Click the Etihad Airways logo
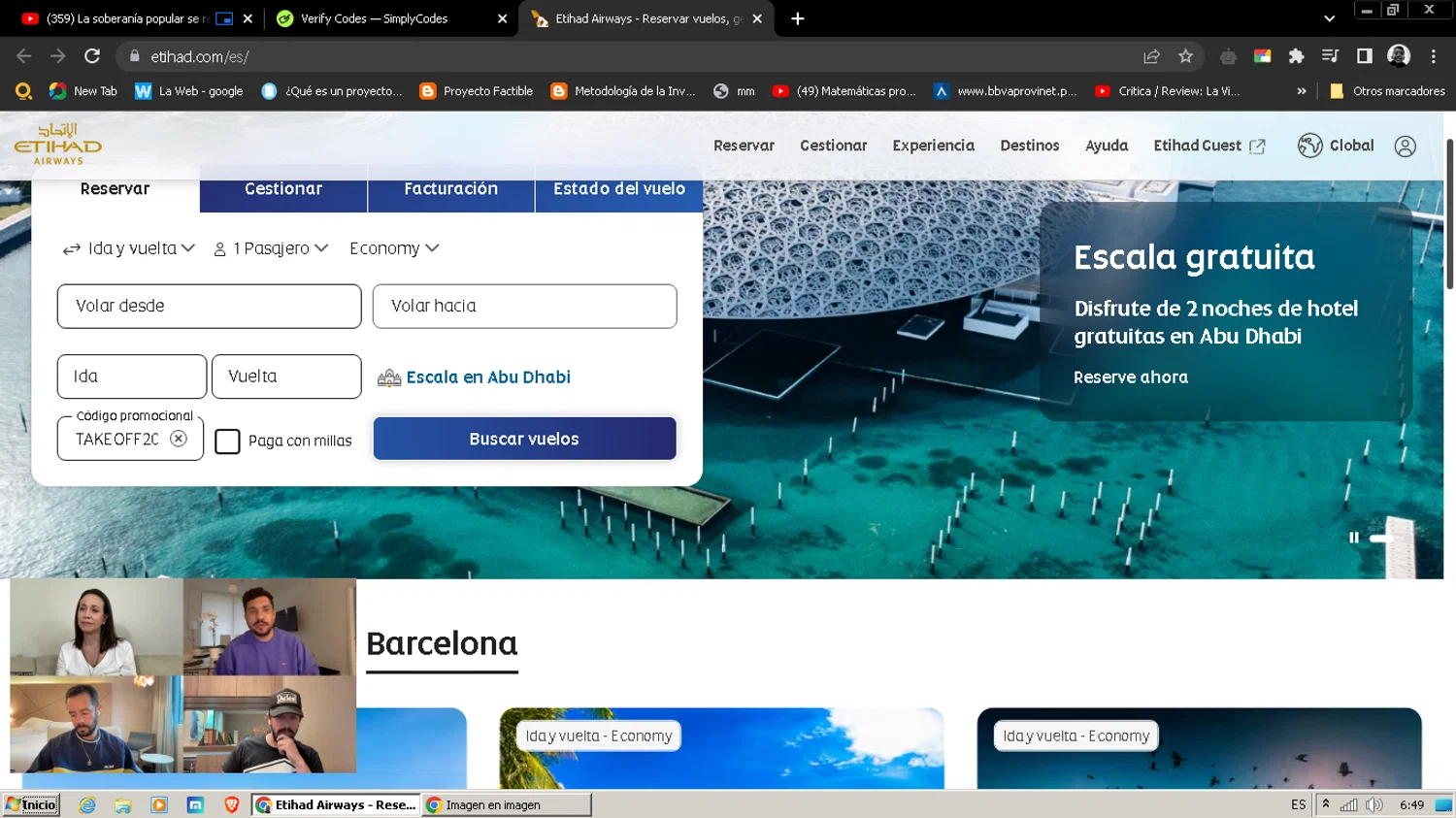Screen dimensions: 1456x818 click(x=57, y=144)
